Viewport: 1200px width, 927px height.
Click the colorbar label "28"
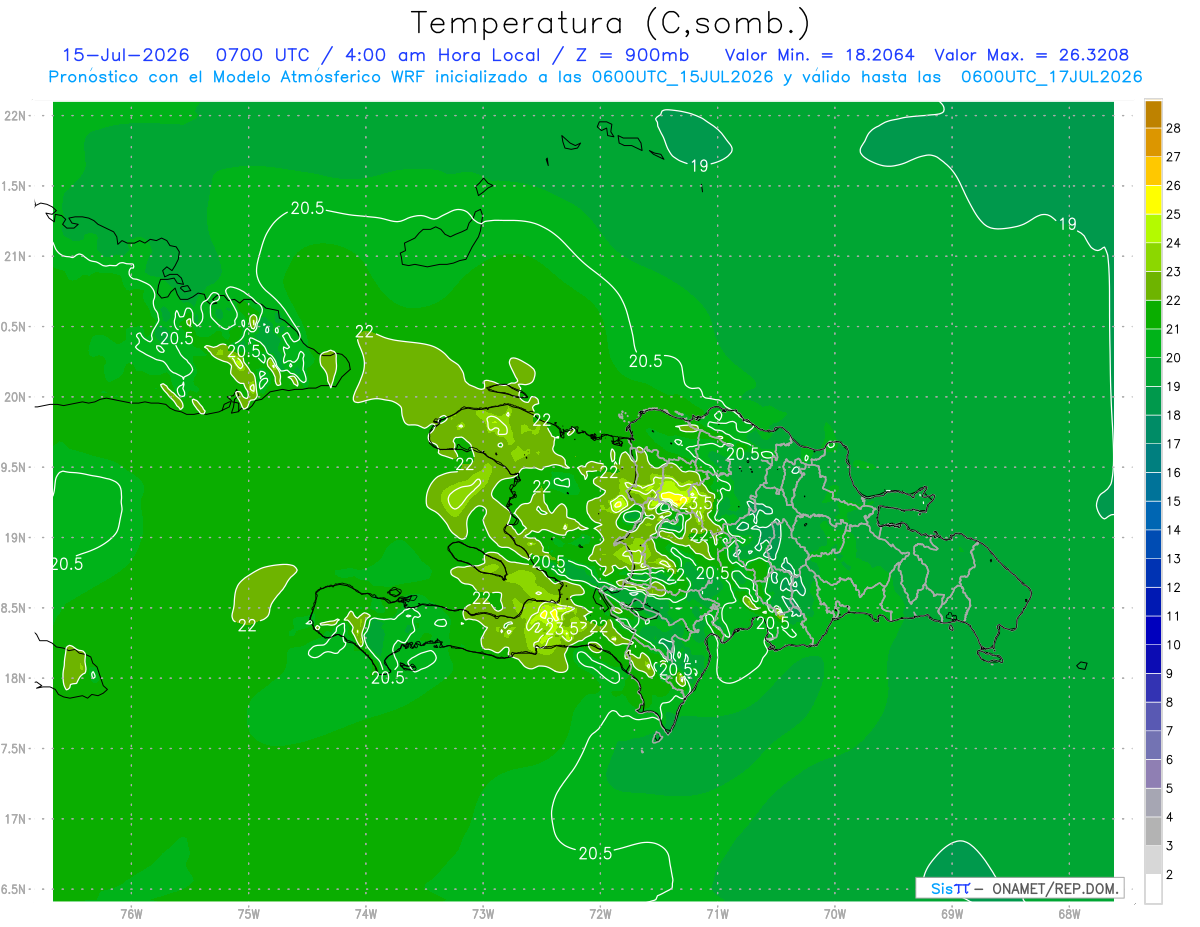[x=1174, y=127]
